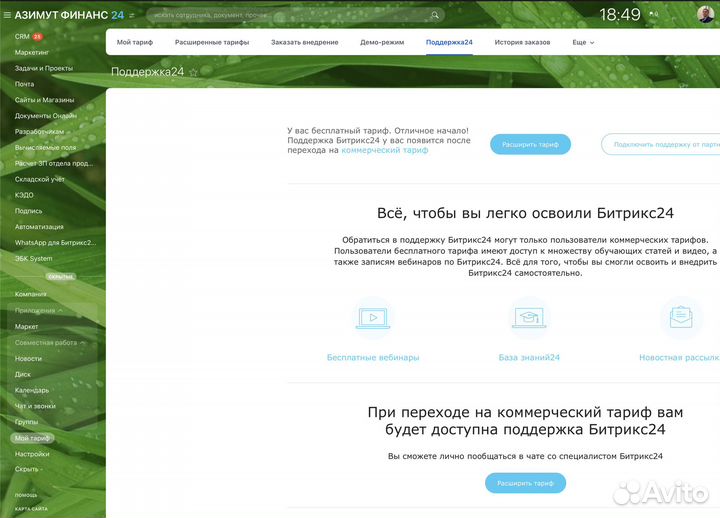
Task: Open Группы in sidebar
Action: tap(26, 422)
